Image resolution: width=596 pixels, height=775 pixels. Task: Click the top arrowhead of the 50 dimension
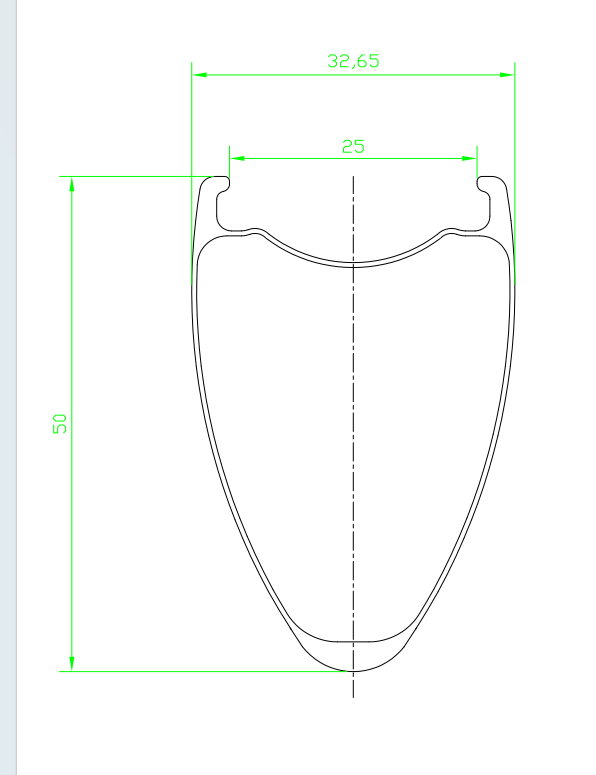click(x=72, y=184)
